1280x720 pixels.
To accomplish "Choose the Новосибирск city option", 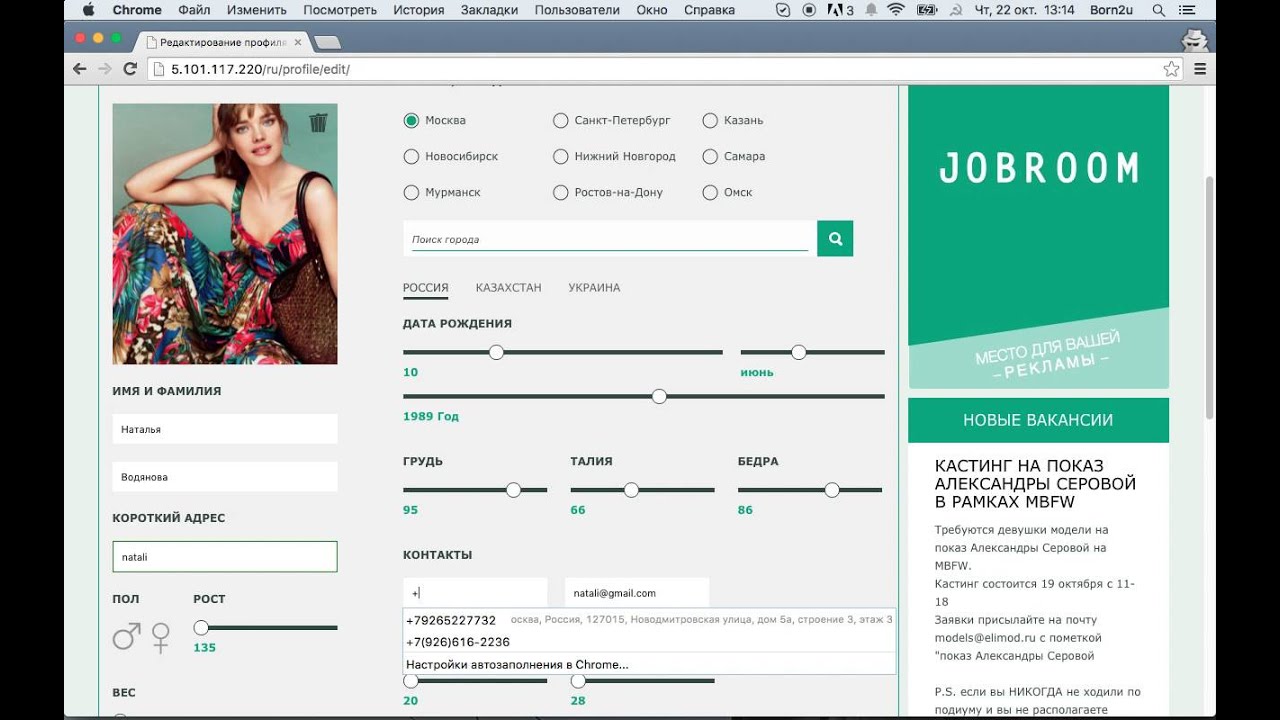I will tap(411, 156).
